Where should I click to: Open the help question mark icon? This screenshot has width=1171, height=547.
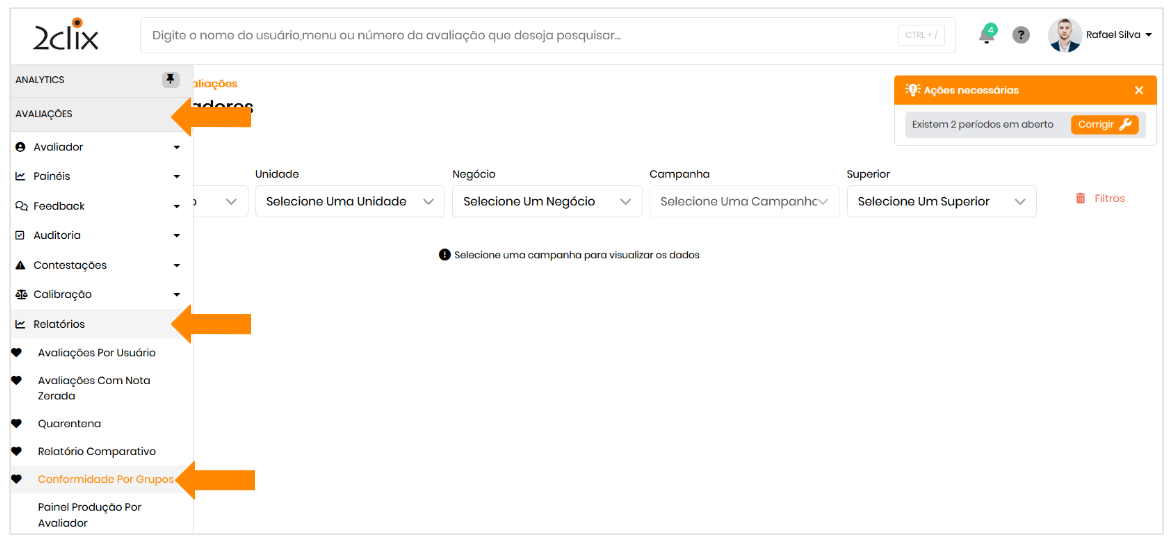[x=1020, y=35]
